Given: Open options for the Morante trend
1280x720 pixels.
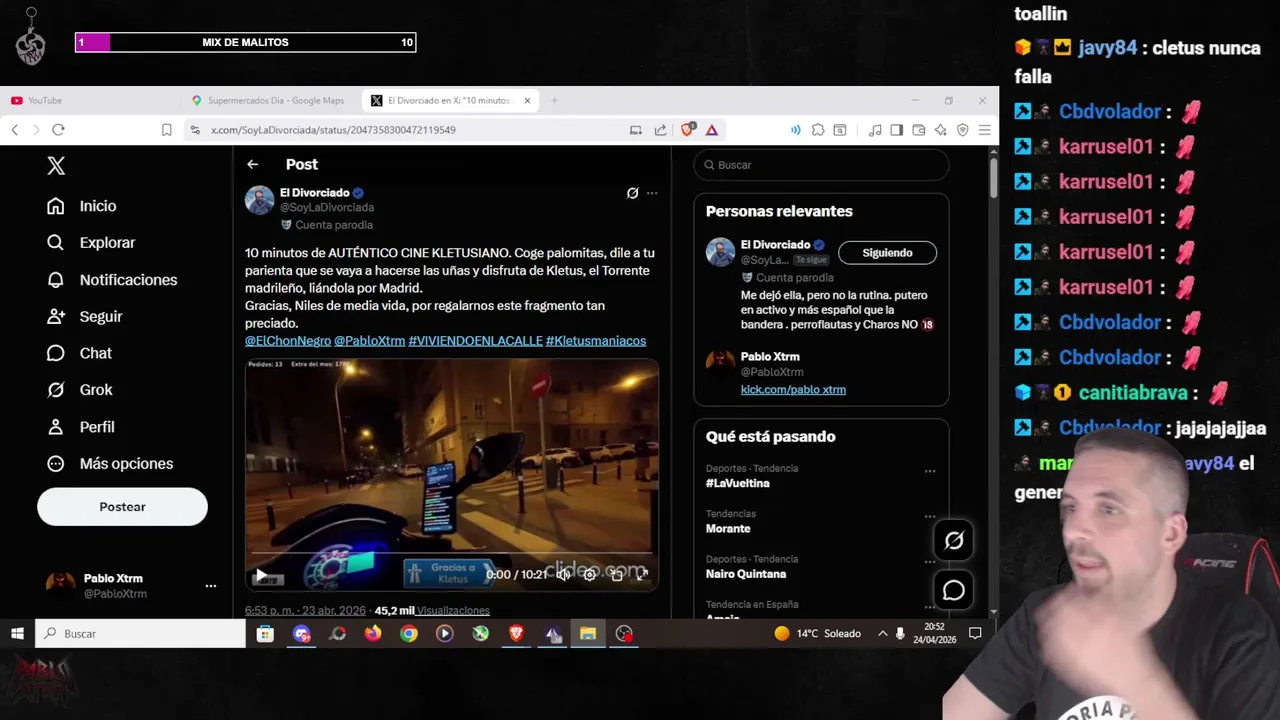Looking at the screenshot, I should coord(930,517).
